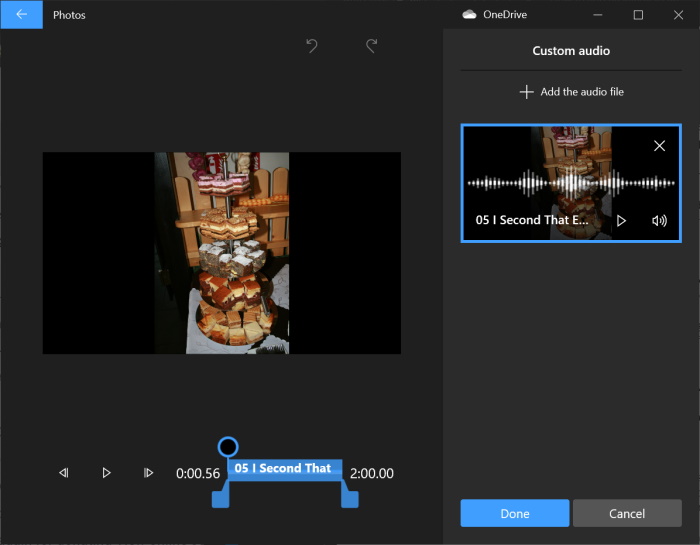Viewport: 700px width, 545px height.
Task: Open the audio track volume control
Action: coord(659,220)
